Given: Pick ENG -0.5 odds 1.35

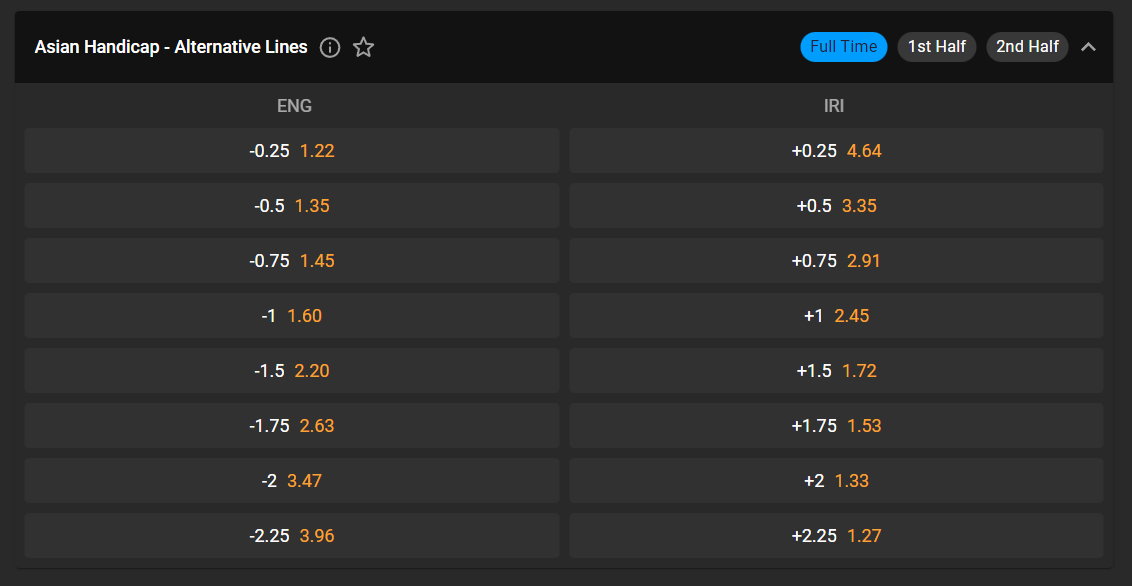Looking at the screenshot, I should tap(292, 206).
